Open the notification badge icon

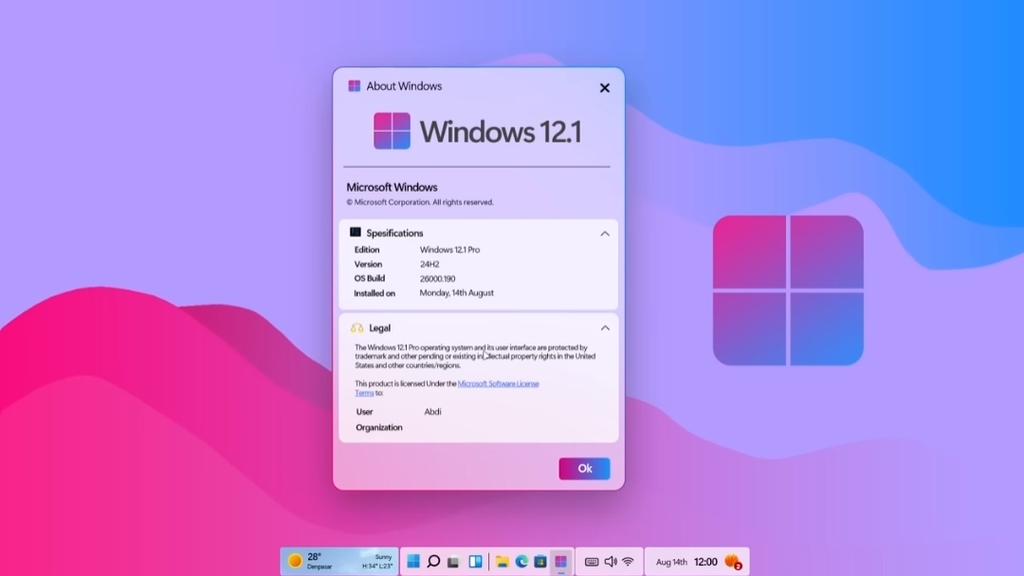[x=733, y=562]
